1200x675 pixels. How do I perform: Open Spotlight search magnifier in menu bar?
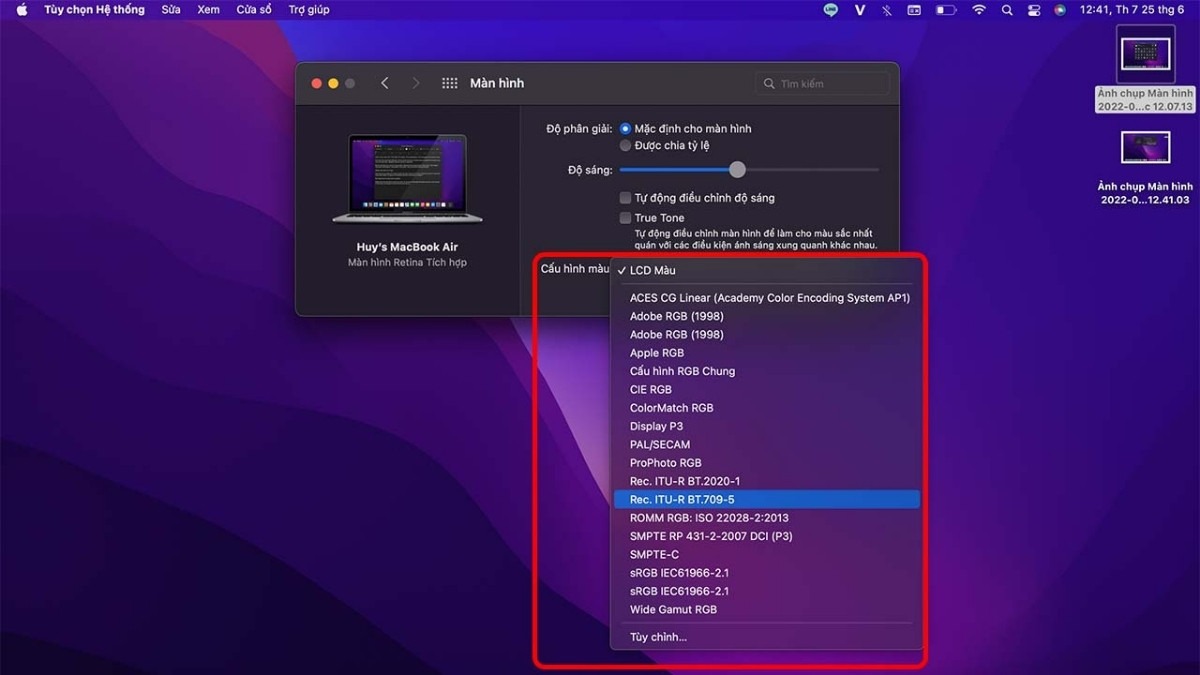click(1007, 10)
